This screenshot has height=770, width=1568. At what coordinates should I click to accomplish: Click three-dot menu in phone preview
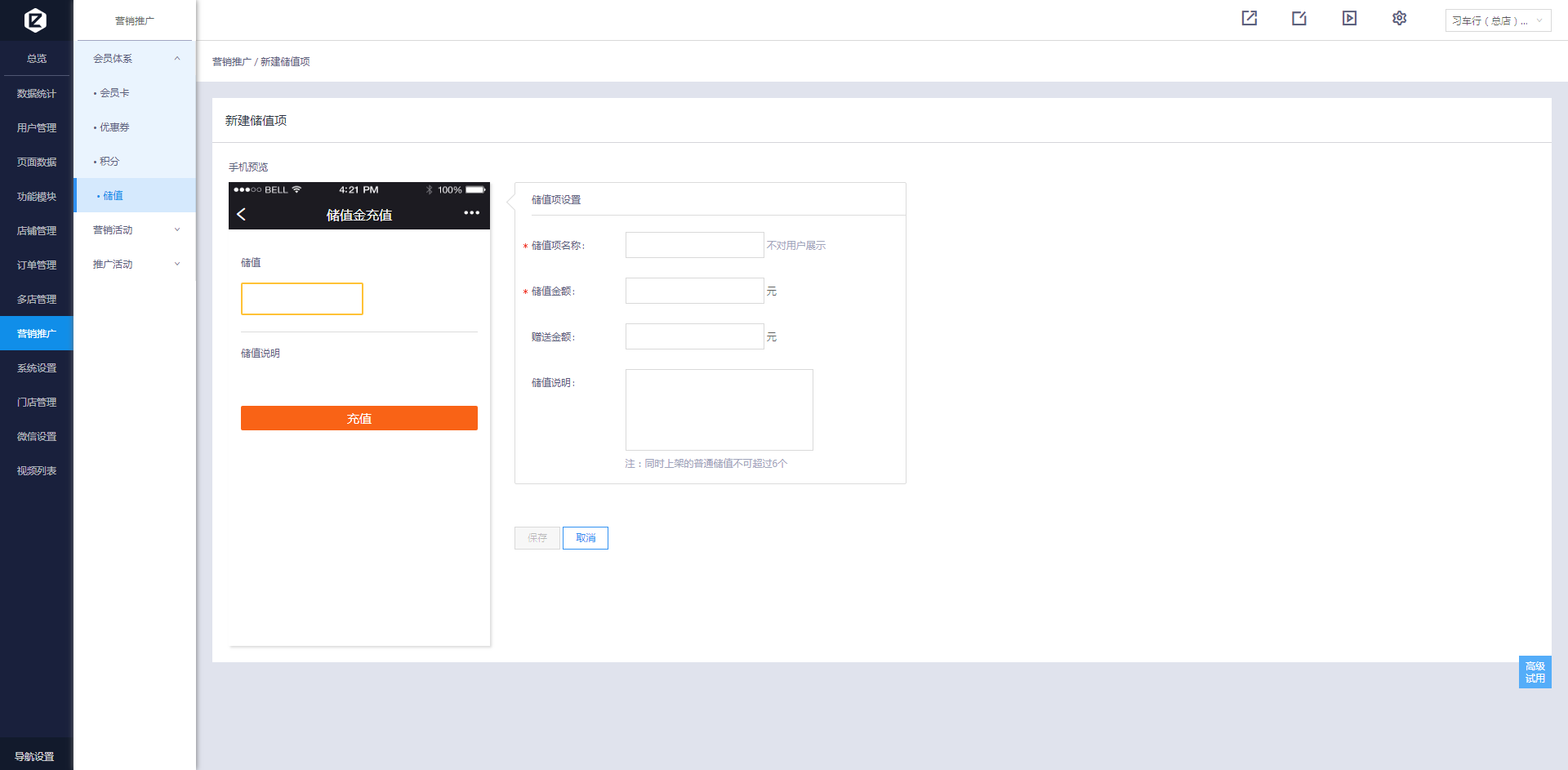click(471, 213)
